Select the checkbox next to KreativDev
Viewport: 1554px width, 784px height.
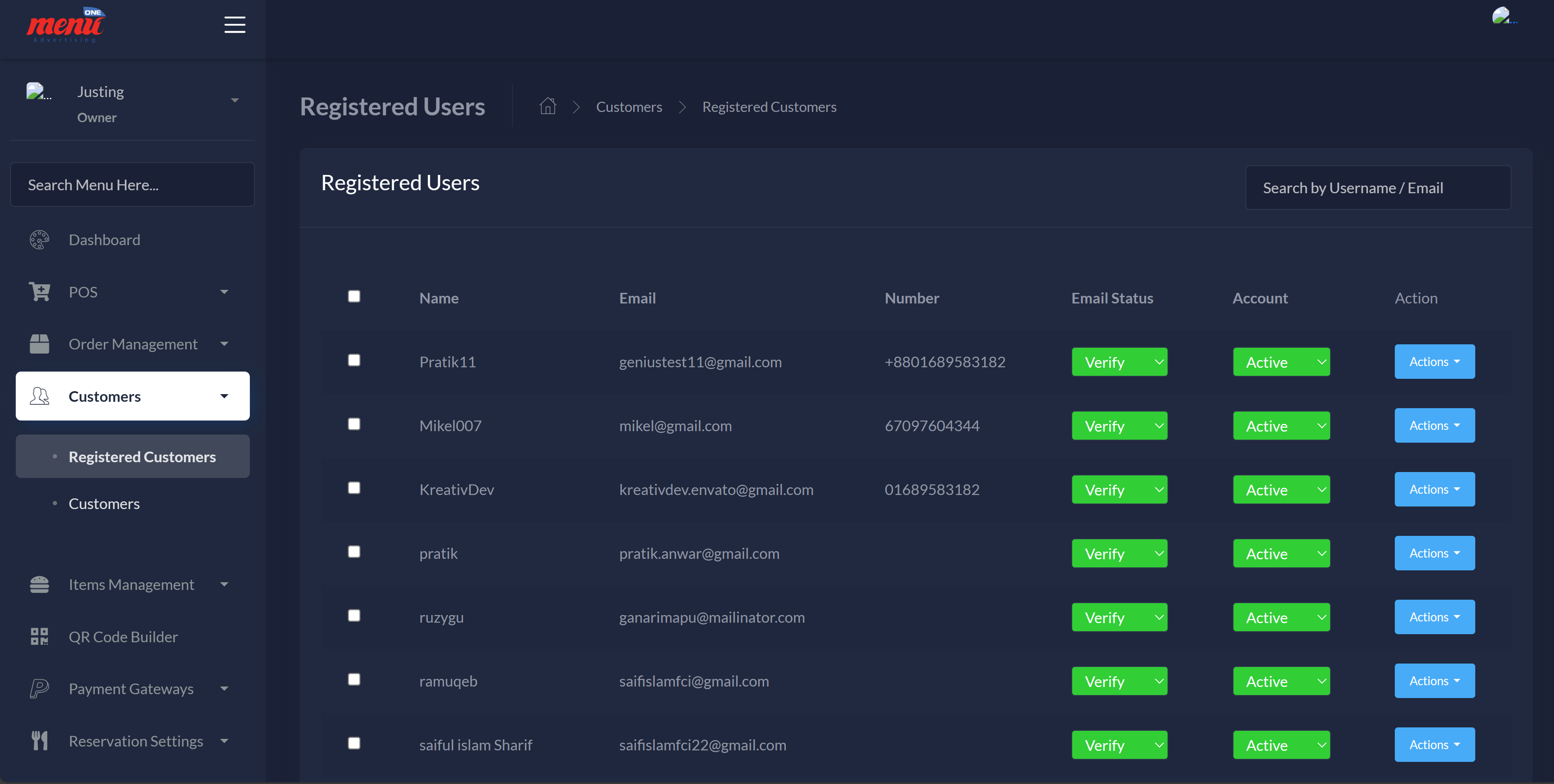[x=354, y=488]
